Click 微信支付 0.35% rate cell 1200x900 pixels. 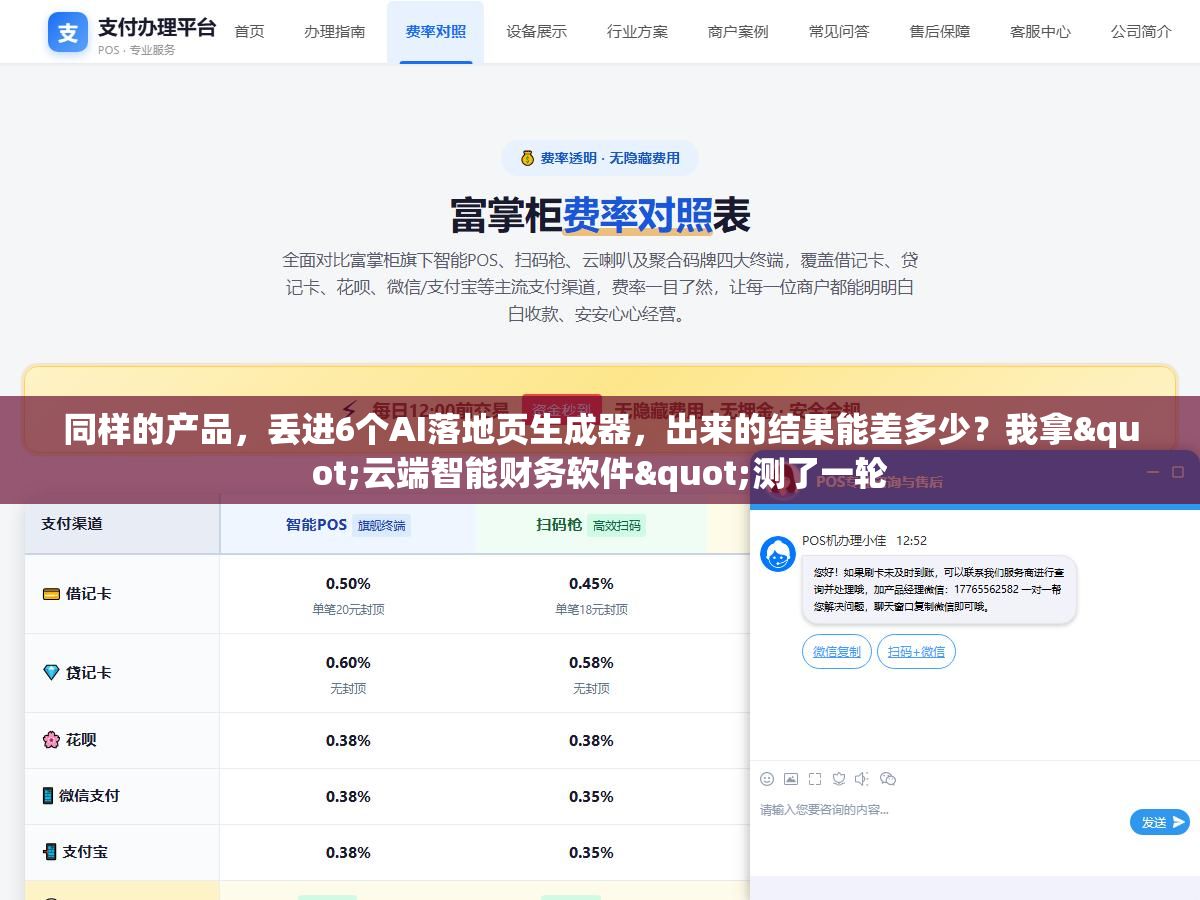pos(591,797)
